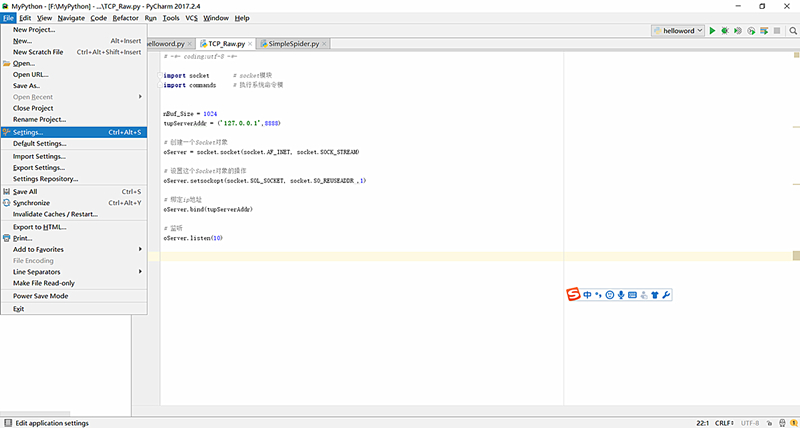The image size is (800, 428).
Task: Choose Save As.. from File menu
Action: click(x=74, y=86)
